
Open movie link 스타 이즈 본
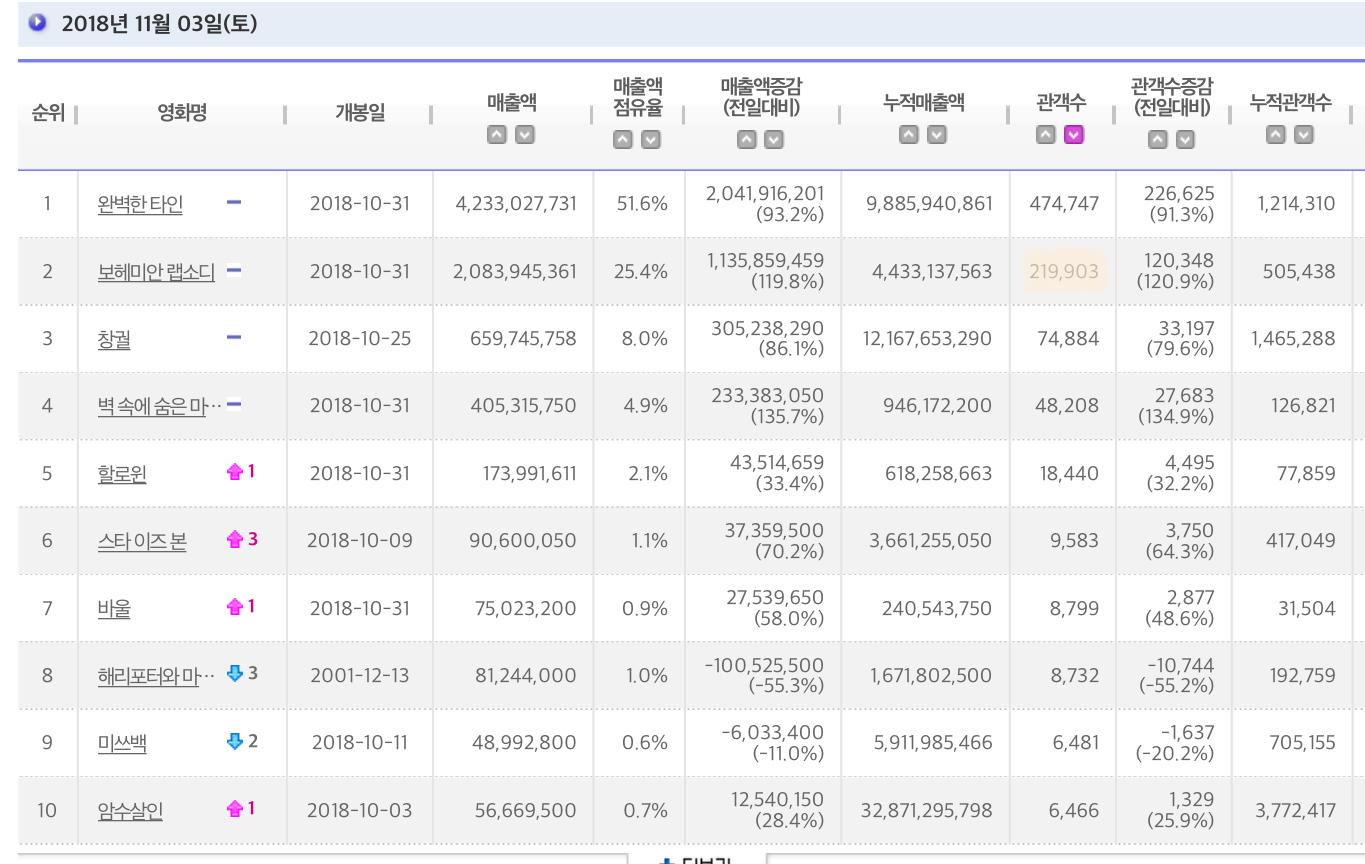[142, 541]
